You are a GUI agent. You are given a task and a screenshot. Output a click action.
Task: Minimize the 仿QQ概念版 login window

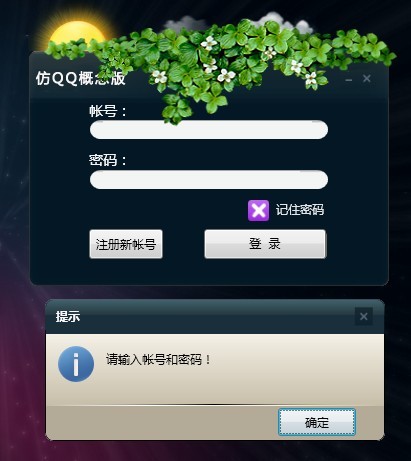349,79
